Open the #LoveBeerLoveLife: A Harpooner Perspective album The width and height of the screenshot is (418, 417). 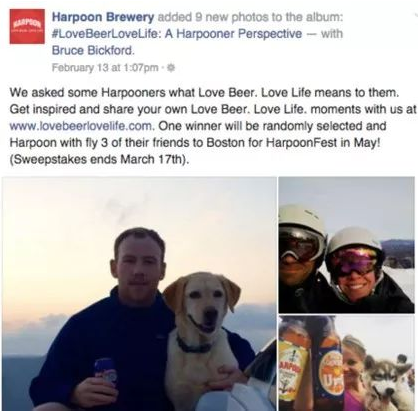click(177, 34)
